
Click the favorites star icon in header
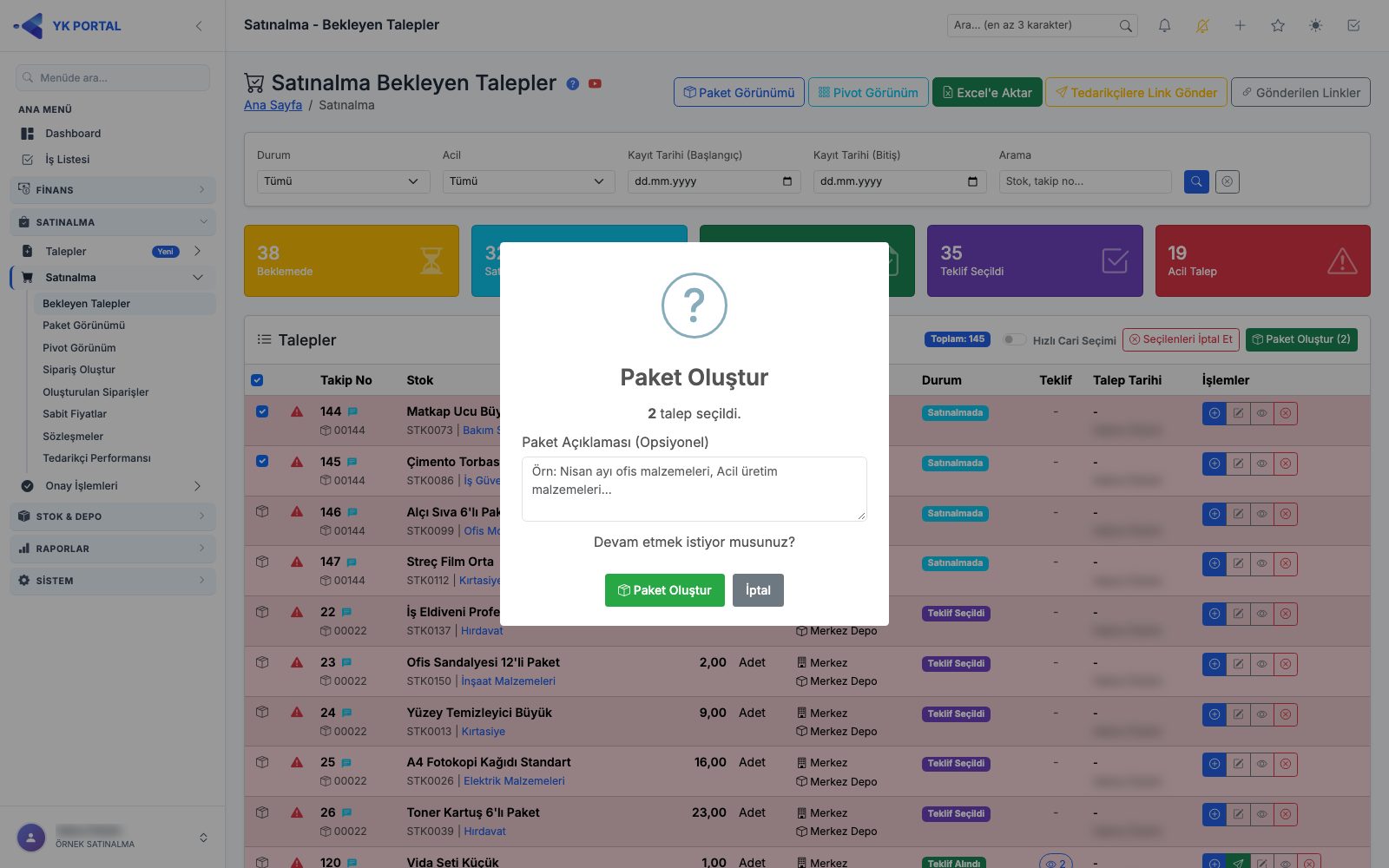tap(1278, 26)
